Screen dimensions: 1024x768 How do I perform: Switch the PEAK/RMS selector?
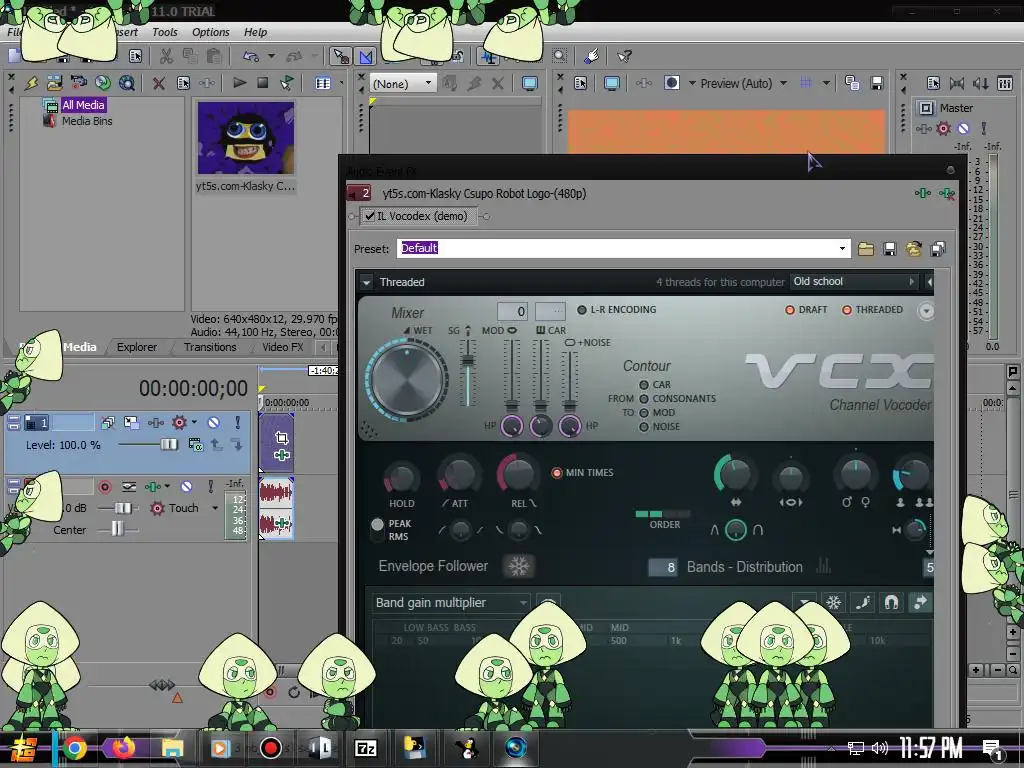click(377, 530)
